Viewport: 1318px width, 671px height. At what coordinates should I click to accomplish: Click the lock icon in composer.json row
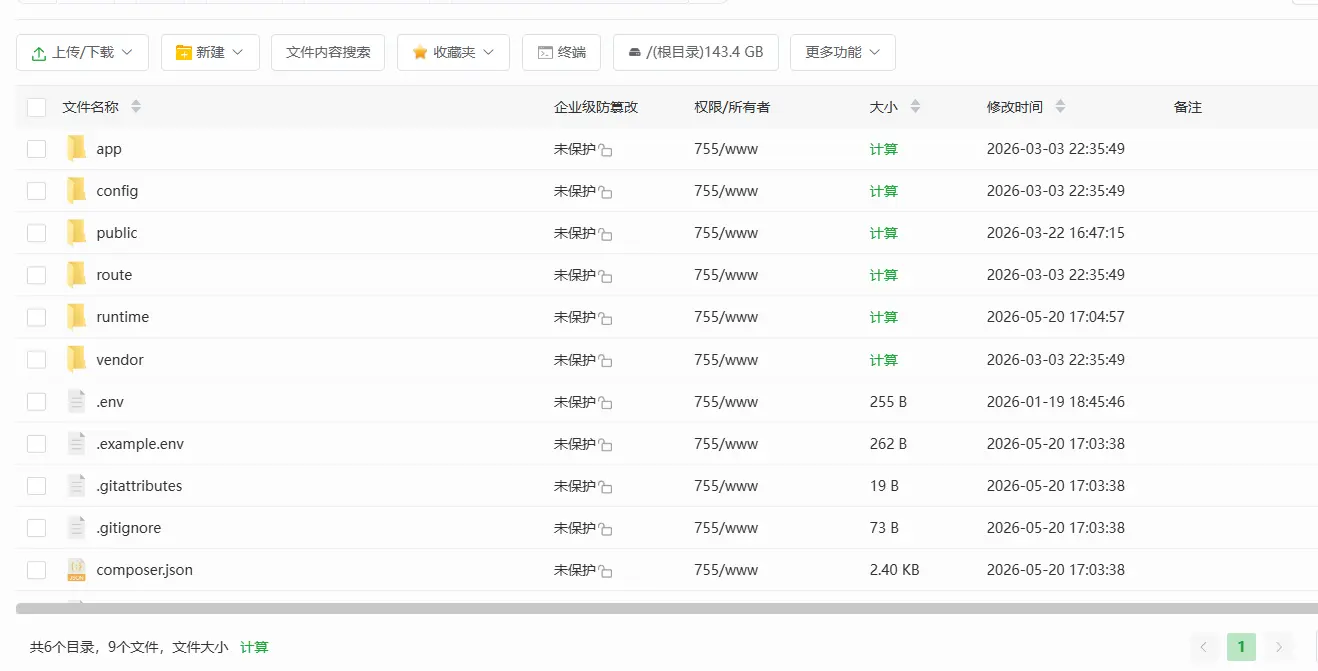(x=606, y=571)
